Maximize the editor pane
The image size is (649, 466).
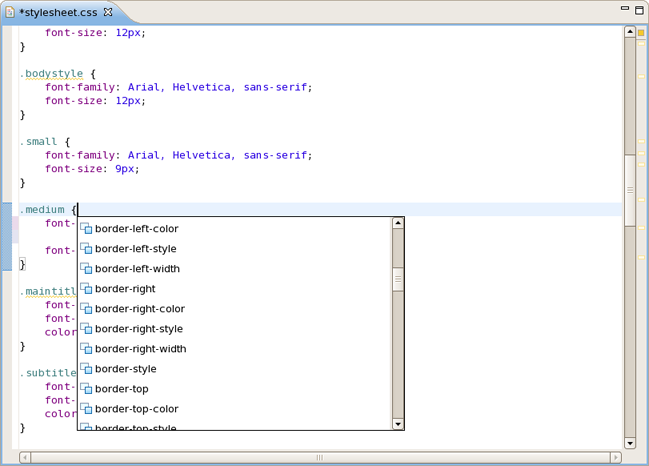pos(639,10)
